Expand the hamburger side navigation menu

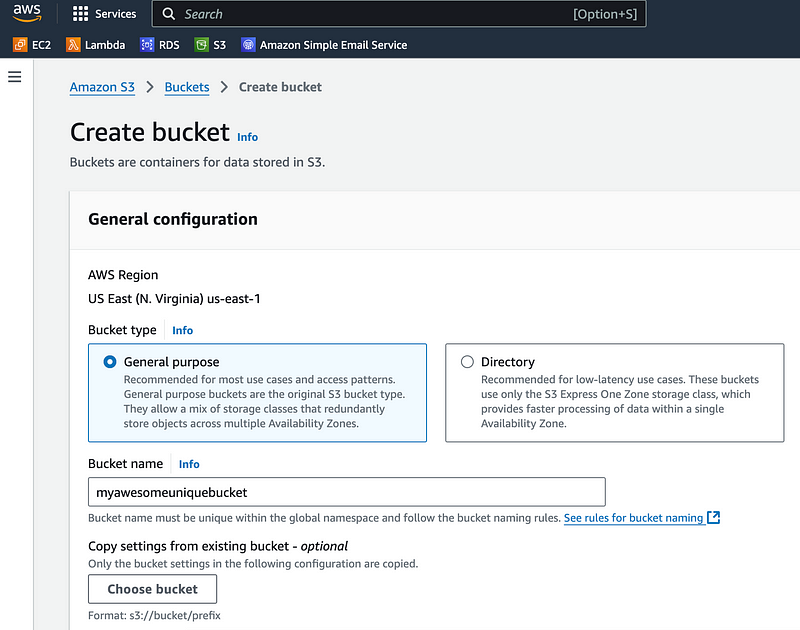[15, 77]
